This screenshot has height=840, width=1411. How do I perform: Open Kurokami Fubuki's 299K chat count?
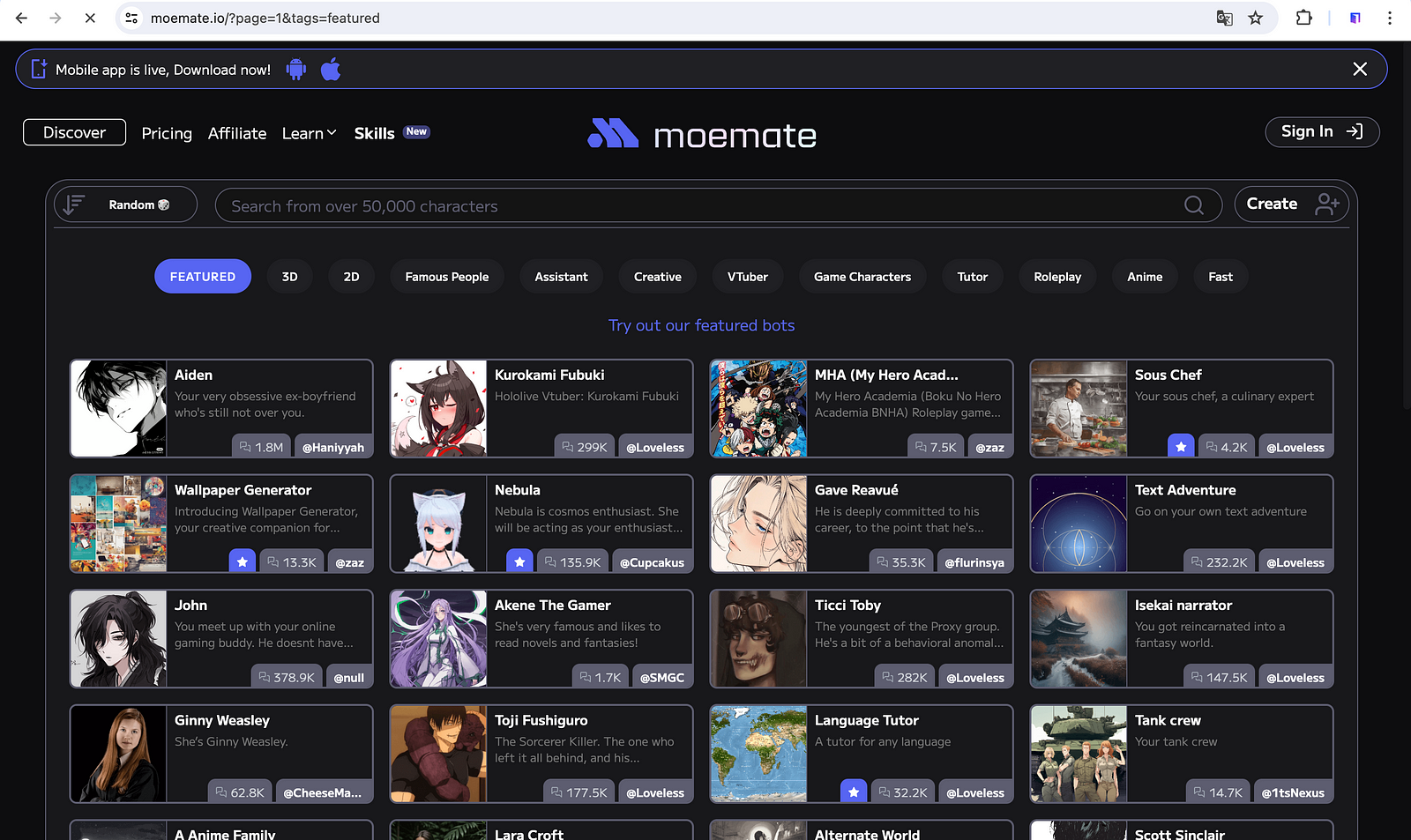[585, 447]
